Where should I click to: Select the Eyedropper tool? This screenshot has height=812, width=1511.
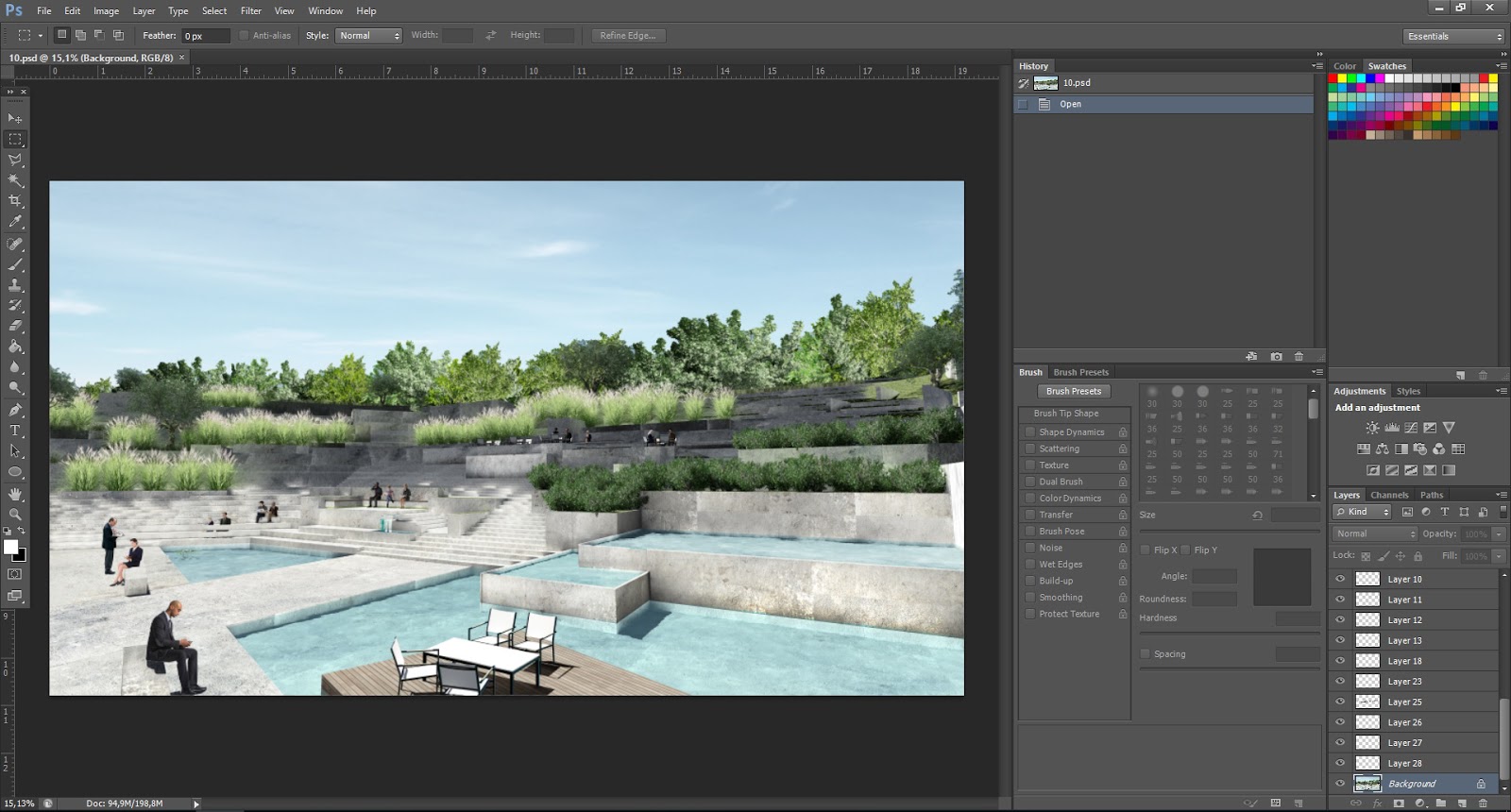15,222
